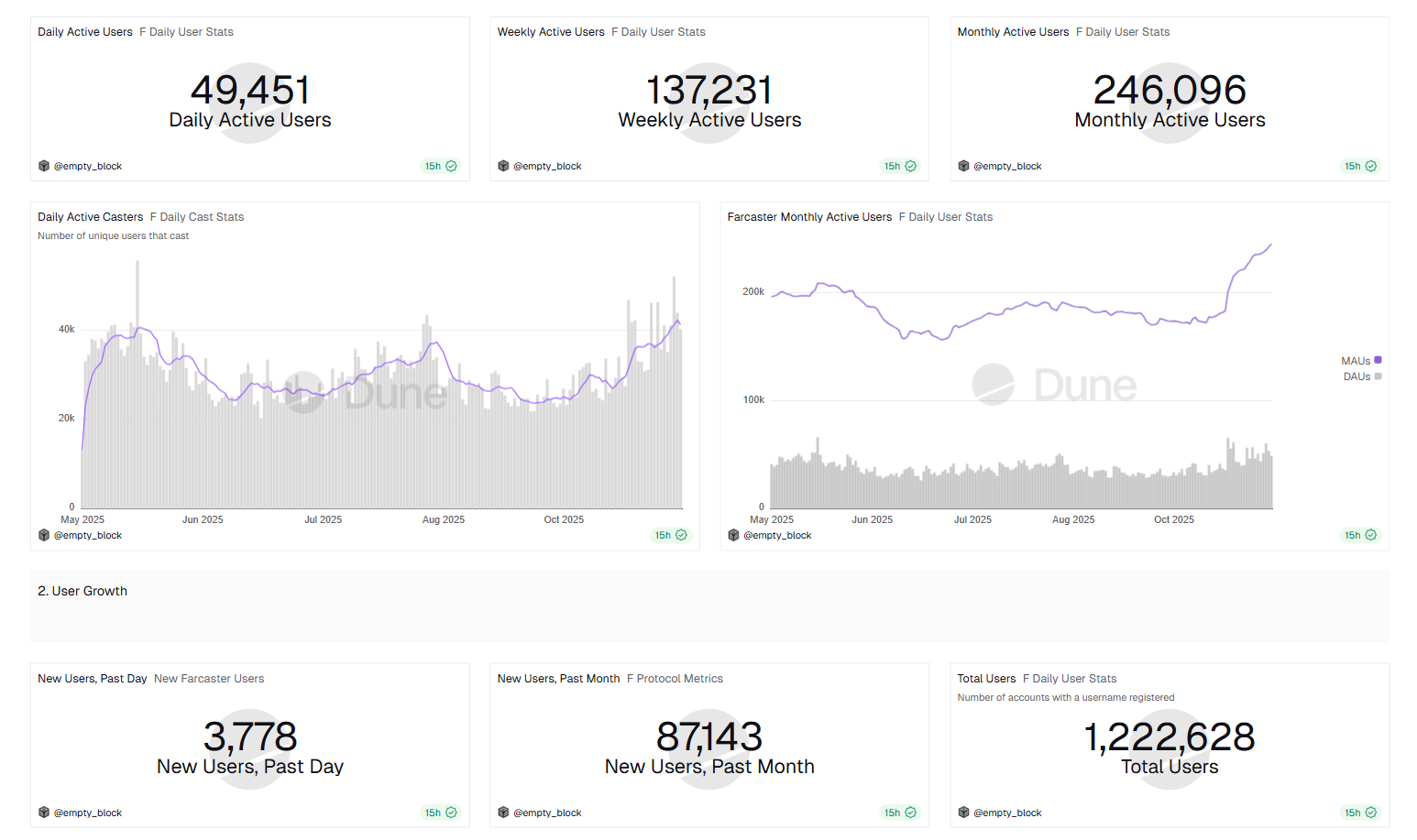The width and height of the screenshot is (1417, 840).
Task: Select the Daily Active Casters chart title
Action: (x=90, y=216)
